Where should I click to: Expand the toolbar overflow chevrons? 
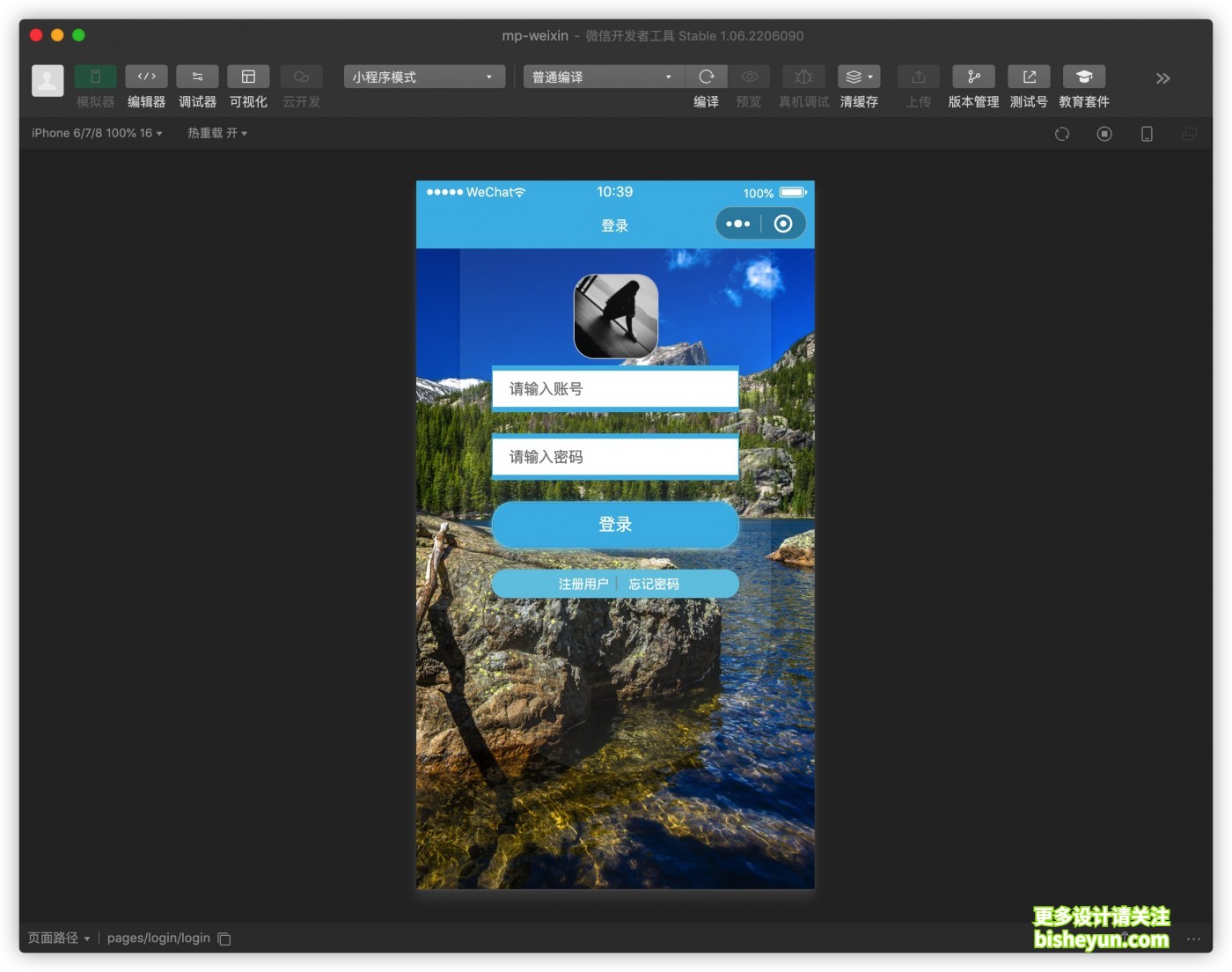[x=1162, y=78]
